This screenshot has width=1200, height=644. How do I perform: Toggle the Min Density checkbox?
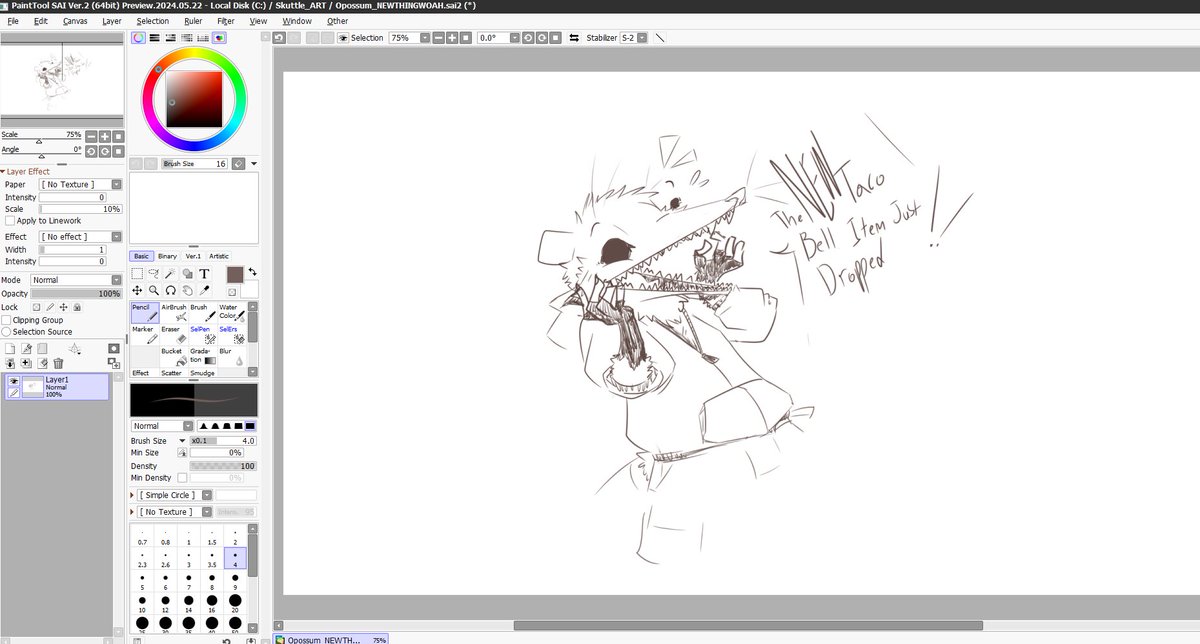point(182,478)
